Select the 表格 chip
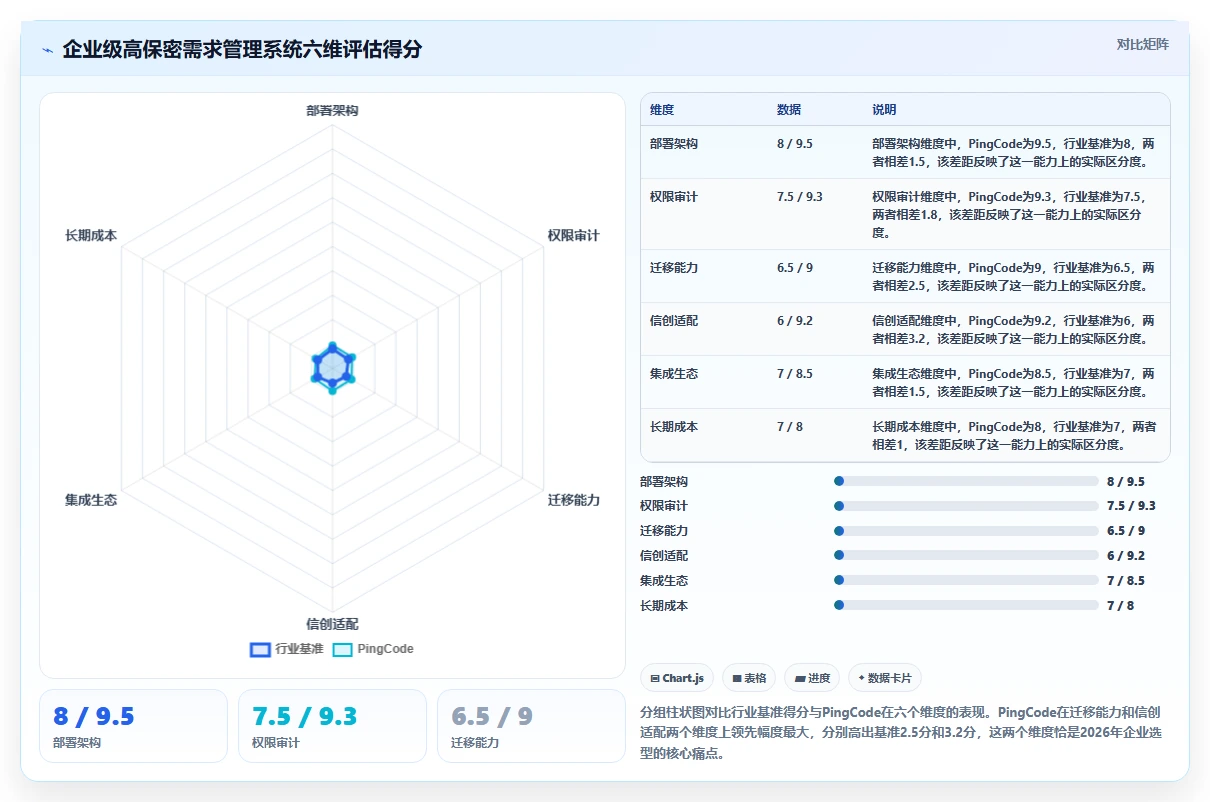Image resolution: width=1210 pixels, height=802 pixels. click(x=749, y=678)
